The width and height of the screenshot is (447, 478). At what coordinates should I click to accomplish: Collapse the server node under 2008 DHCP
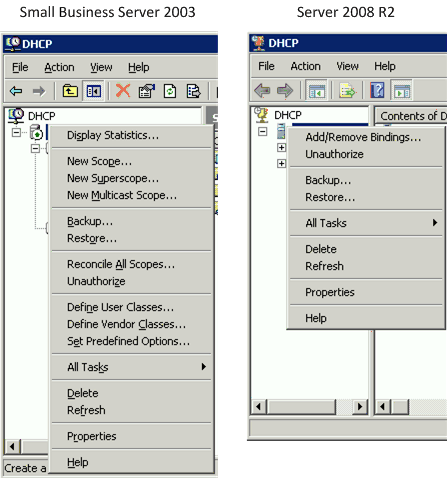pyautogui.click(x=263, y=131)
